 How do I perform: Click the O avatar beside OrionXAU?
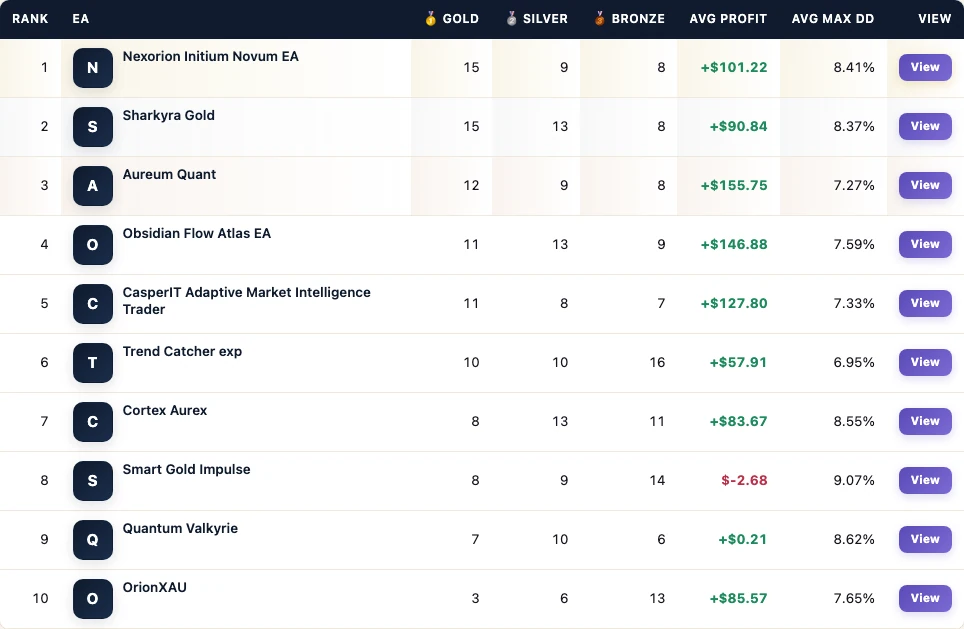93,599
